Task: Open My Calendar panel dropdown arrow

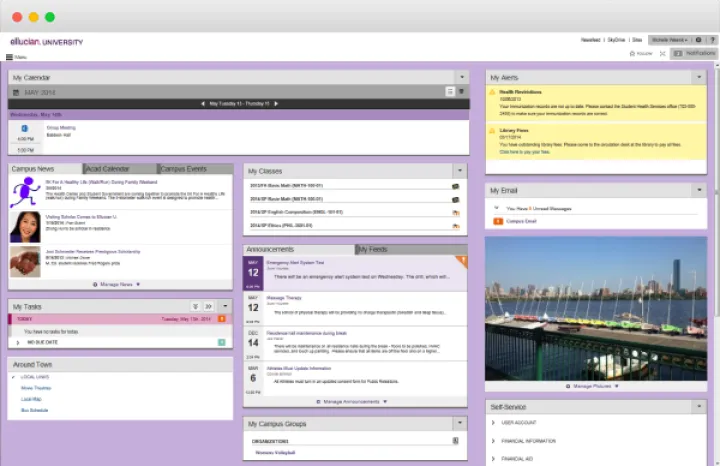Action: click(x=461, y=77)
